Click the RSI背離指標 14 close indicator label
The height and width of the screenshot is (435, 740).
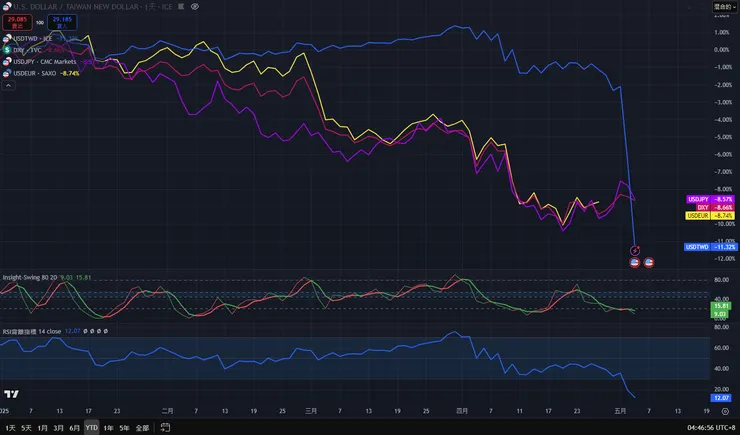[x=32, y=331]
